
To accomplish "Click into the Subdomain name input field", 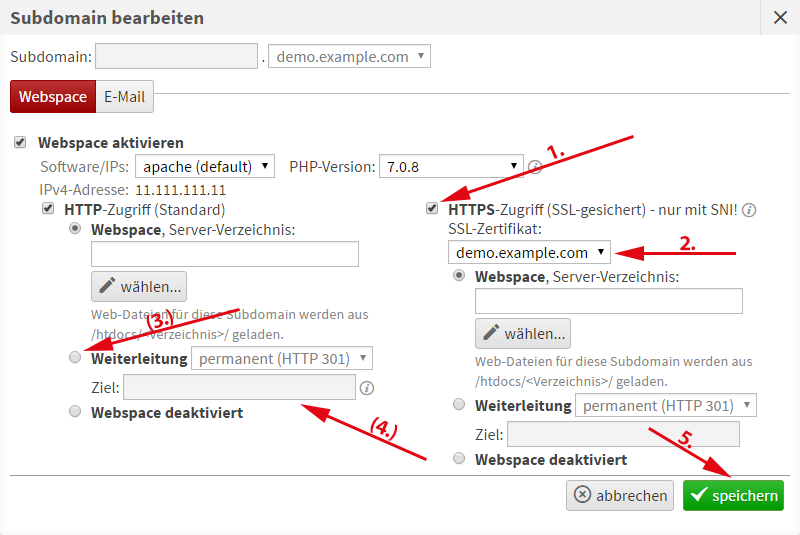I will (177, 56).
